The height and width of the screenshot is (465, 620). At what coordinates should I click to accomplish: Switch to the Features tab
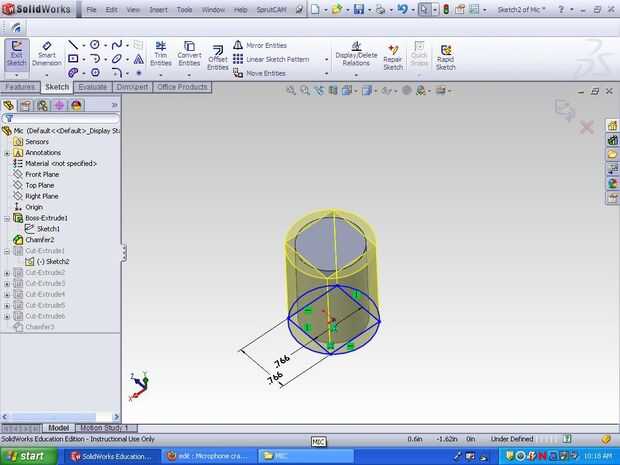click(x=20, y=87)
